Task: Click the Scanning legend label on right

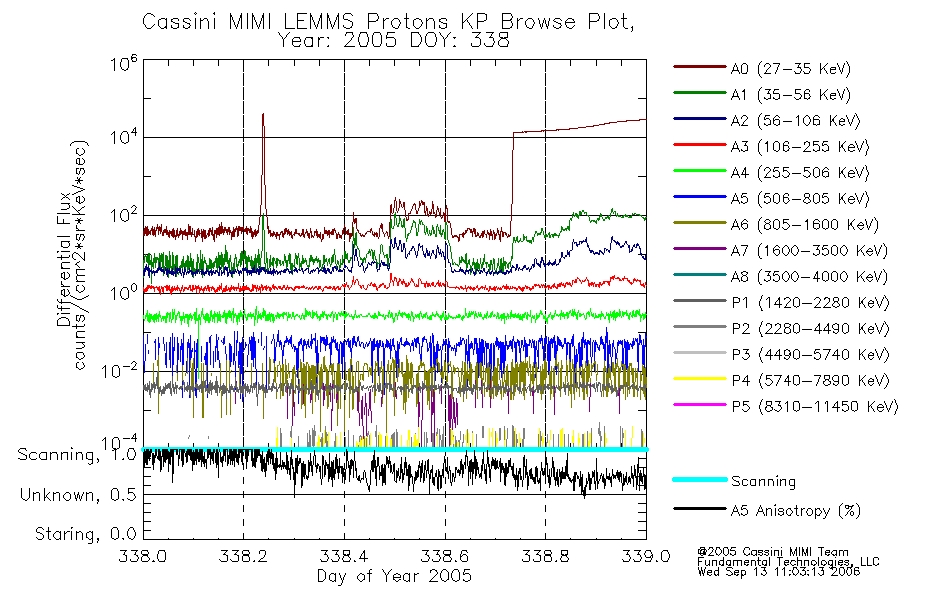Action: [763, 482]
